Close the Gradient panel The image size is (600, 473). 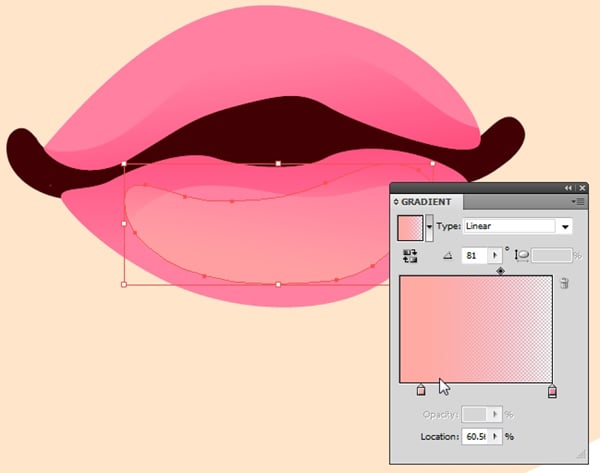(583, 187)
